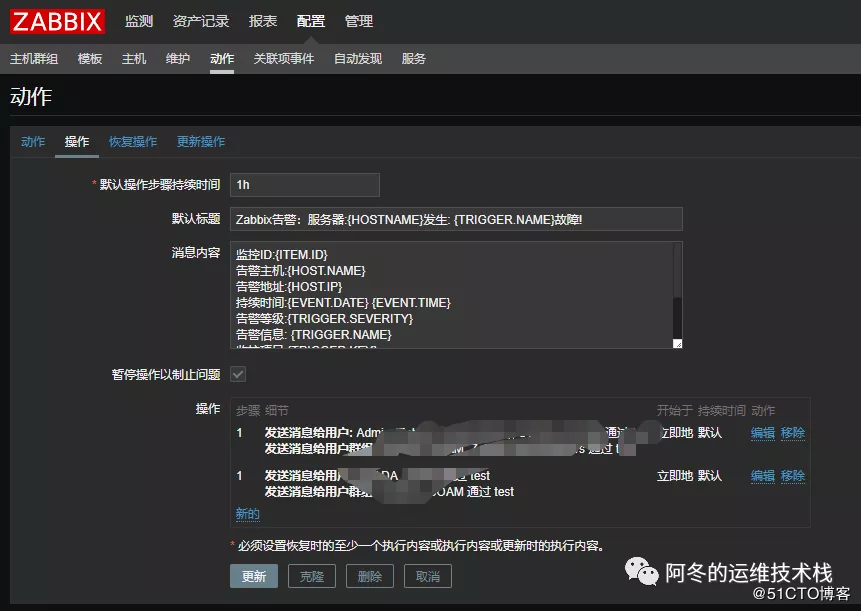Image resolution: width=861 pixels, height=611 pixels.
Task: Click the 取消 button
Action: coord(428,576)
